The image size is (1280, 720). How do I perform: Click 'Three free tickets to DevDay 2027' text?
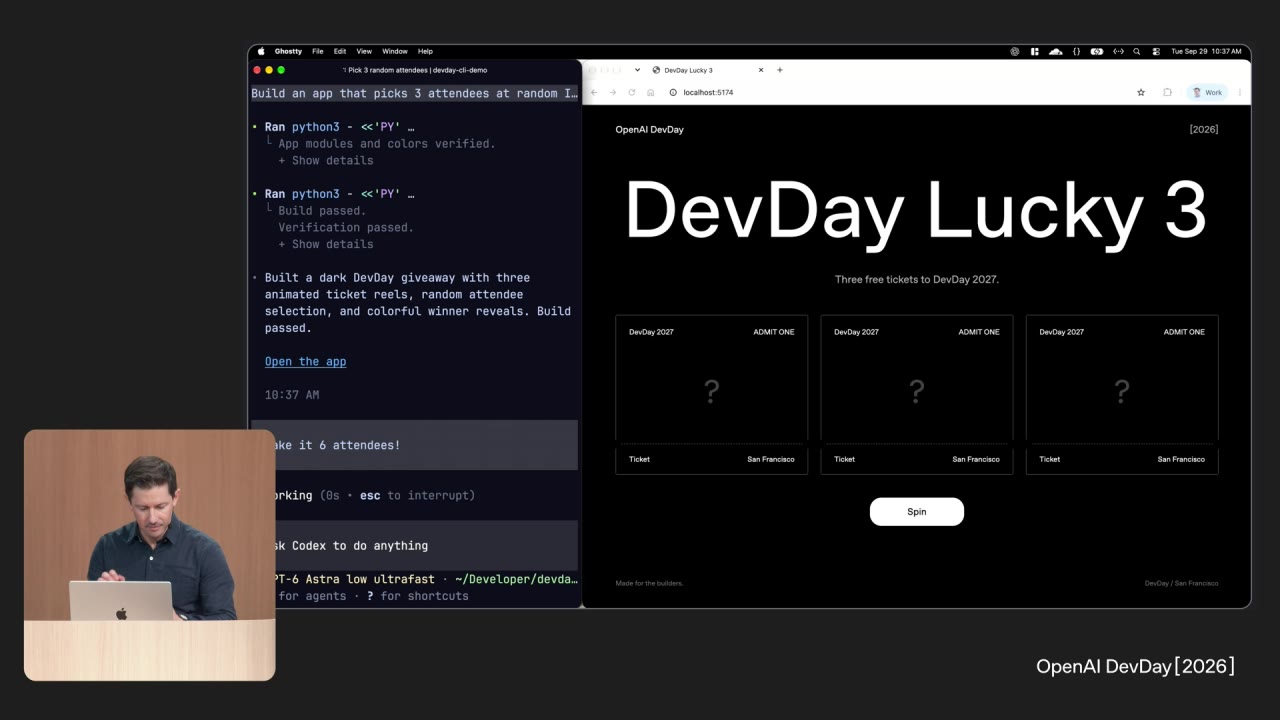click(917, 279)
